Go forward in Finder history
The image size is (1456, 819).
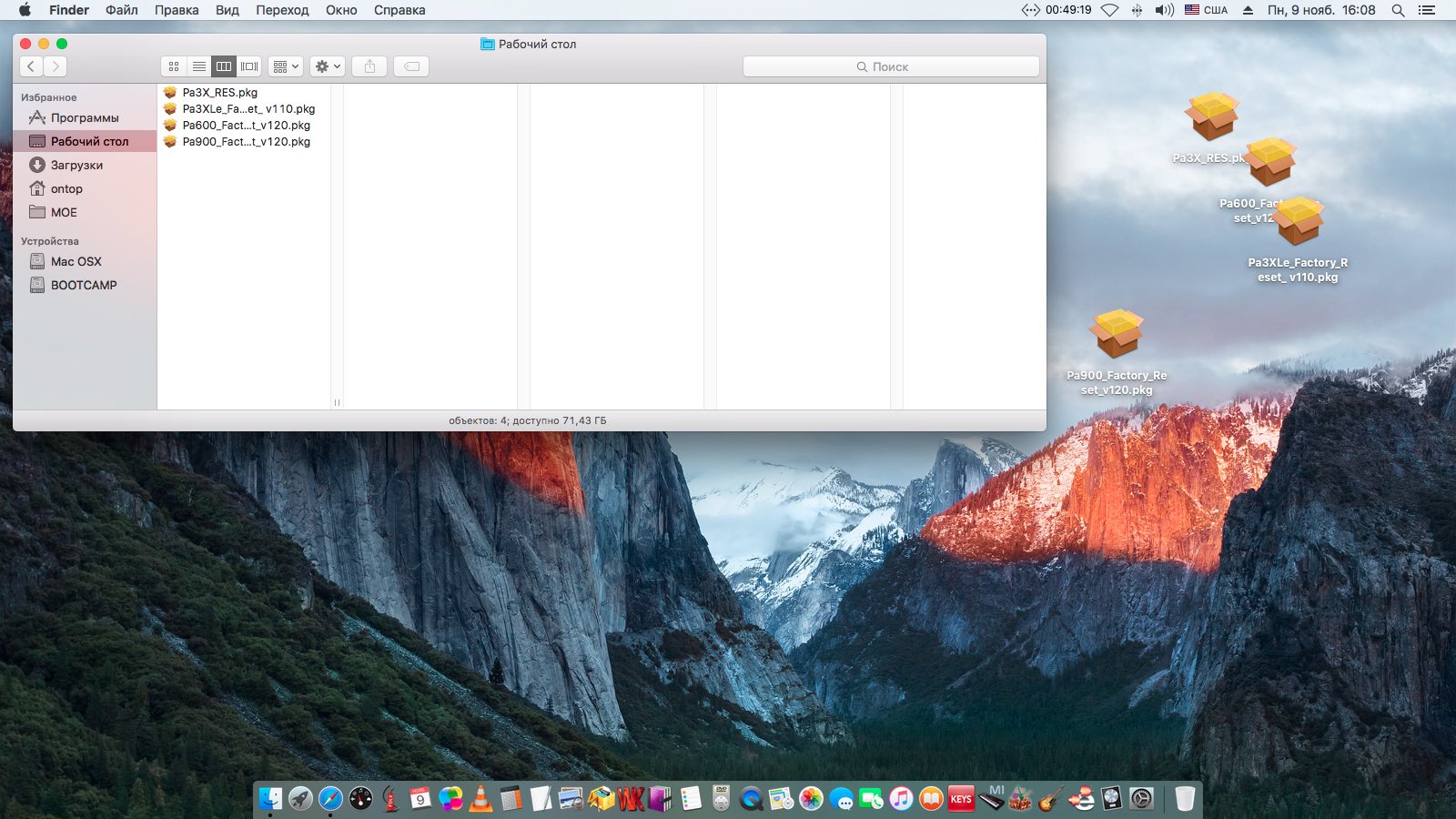(56, 66)
